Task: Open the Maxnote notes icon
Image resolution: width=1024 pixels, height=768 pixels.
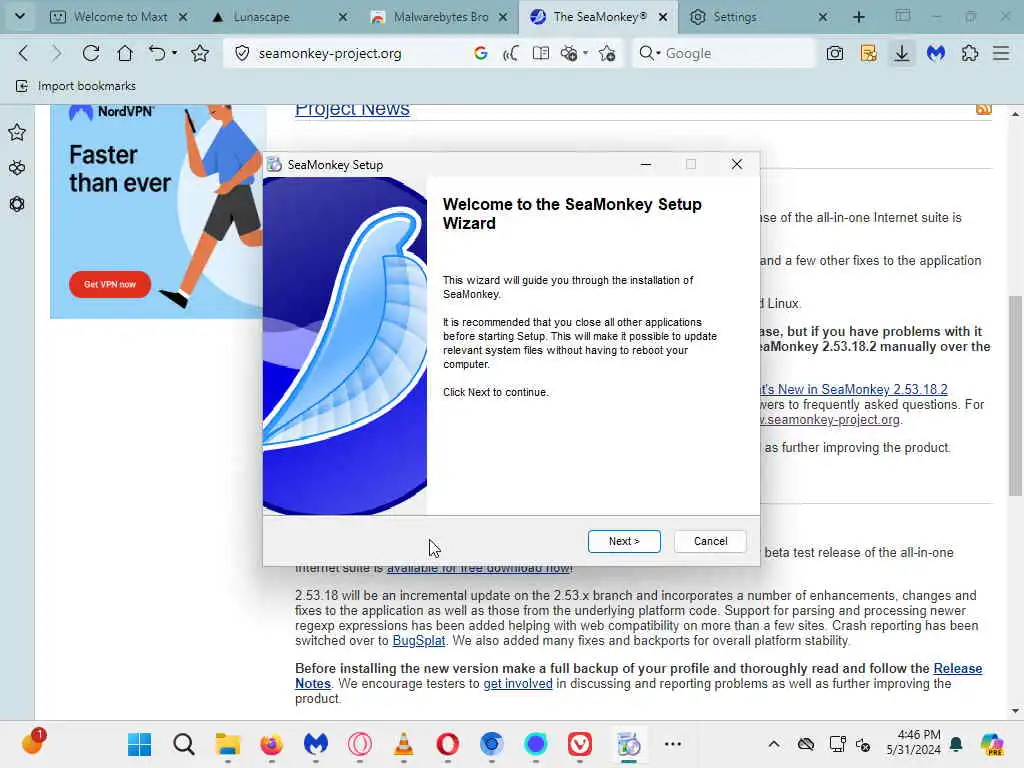Action: click(869, 54)
